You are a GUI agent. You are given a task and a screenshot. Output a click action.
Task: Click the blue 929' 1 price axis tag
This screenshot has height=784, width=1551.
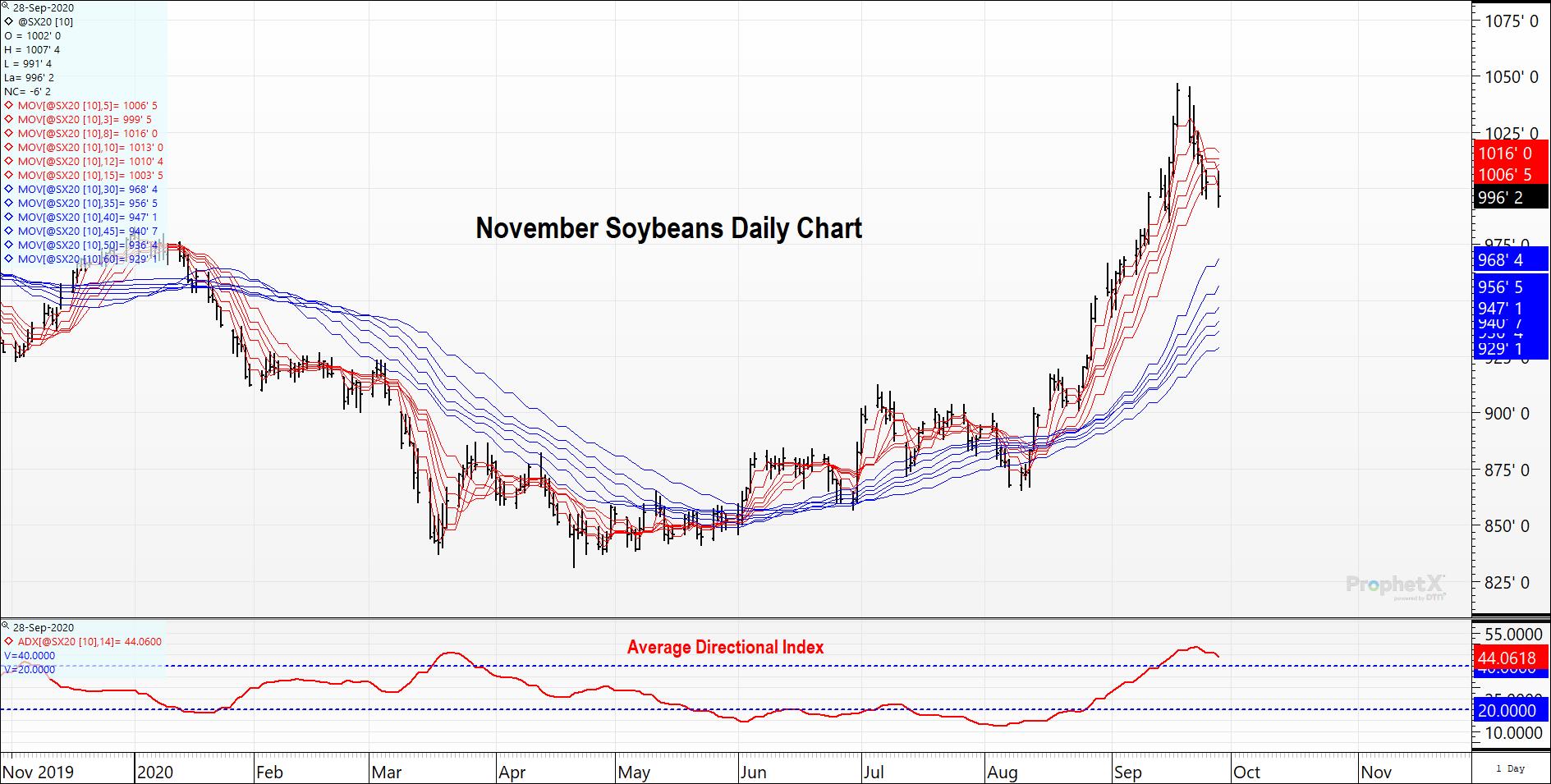(1512, 349)
